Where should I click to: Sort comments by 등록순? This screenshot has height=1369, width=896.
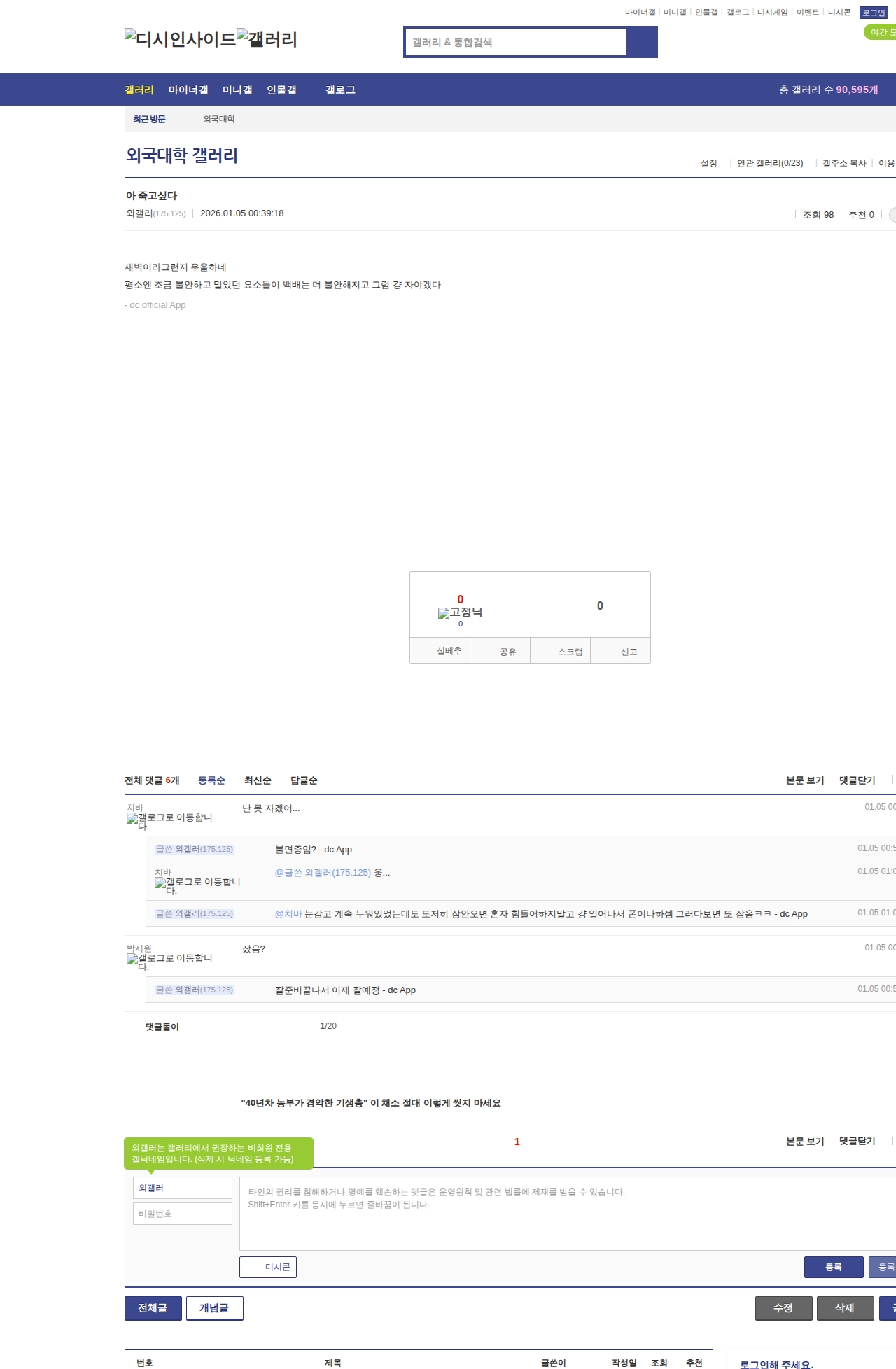211,780
